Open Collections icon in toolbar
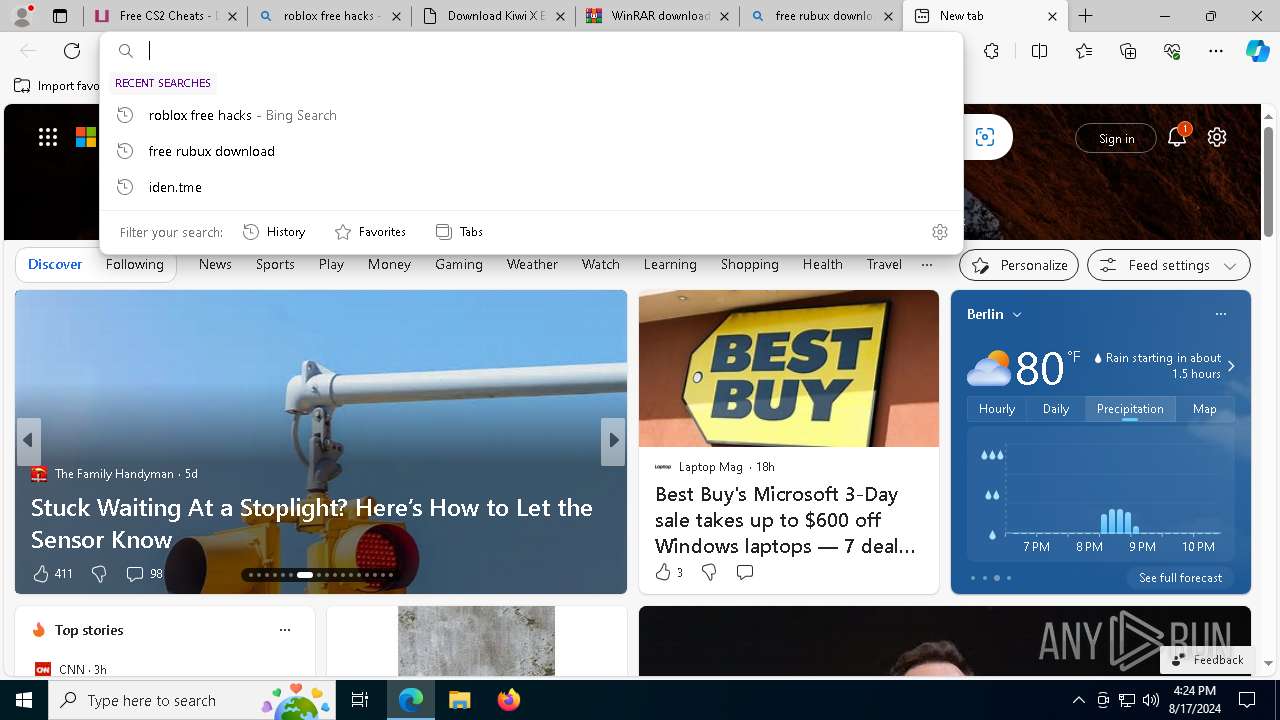The width and height of the screenshot is (1280, 720). click(1128, 51)
